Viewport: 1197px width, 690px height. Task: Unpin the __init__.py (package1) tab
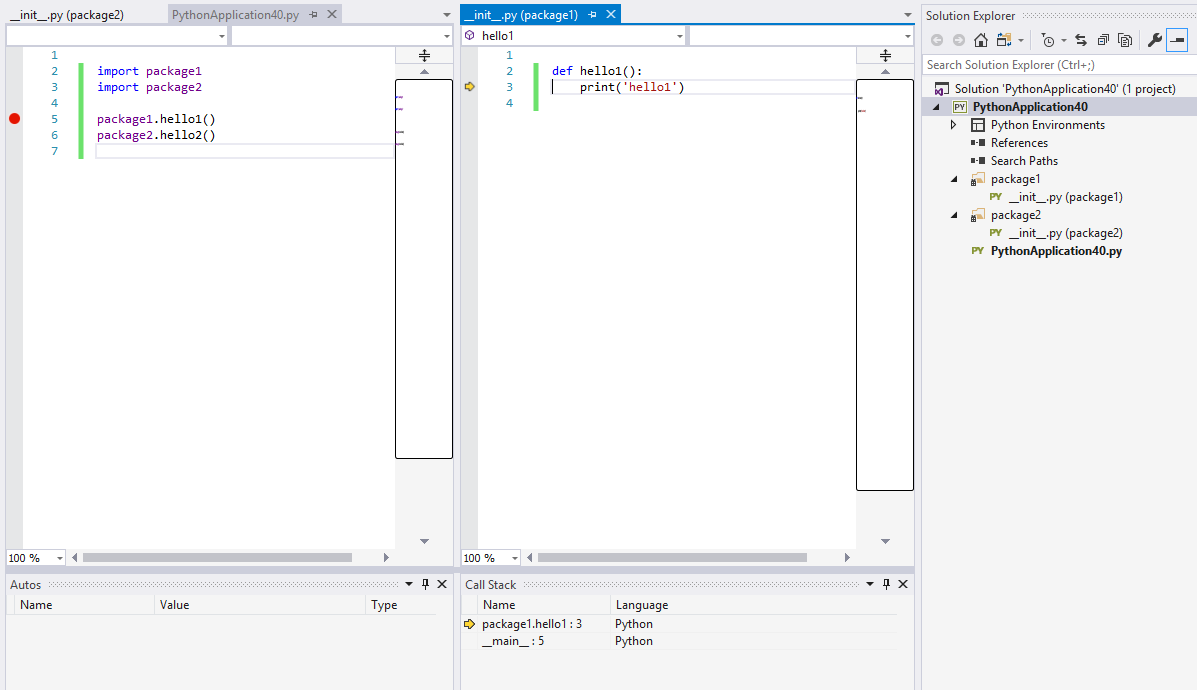pos(593,14)
